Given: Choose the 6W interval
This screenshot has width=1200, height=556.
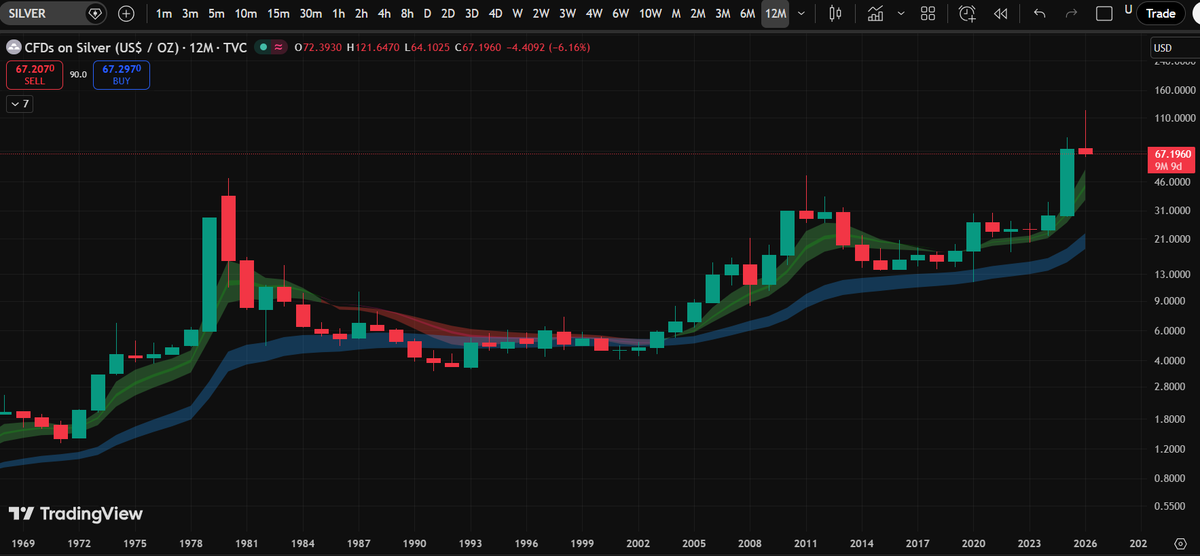Looking at the screenshot, I should point(621,14).
